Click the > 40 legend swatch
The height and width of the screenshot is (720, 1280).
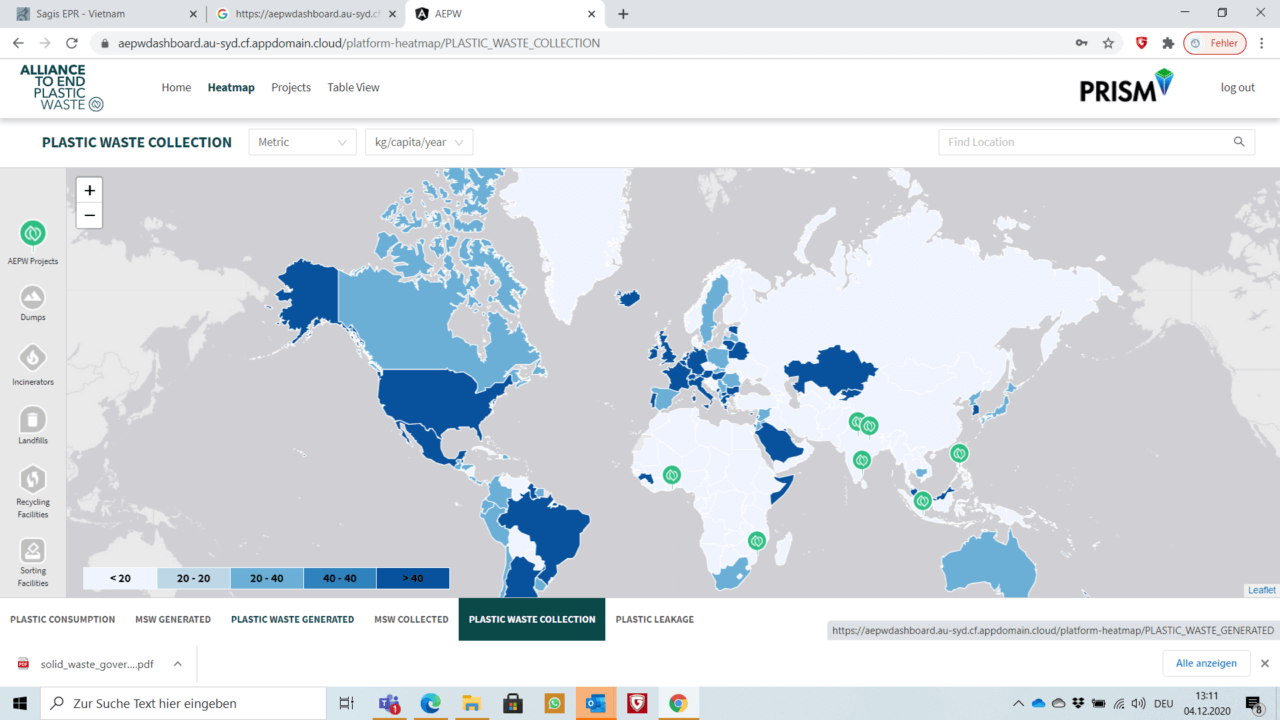click(412, 578)
